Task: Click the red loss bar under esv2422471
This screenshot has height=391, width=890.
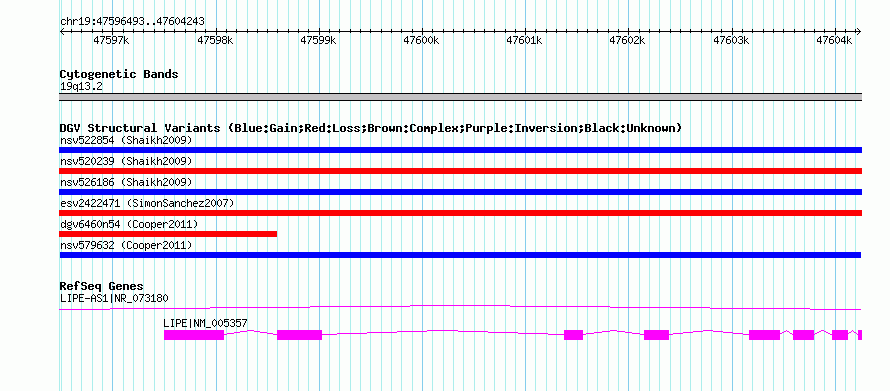Action: (460, 213)
